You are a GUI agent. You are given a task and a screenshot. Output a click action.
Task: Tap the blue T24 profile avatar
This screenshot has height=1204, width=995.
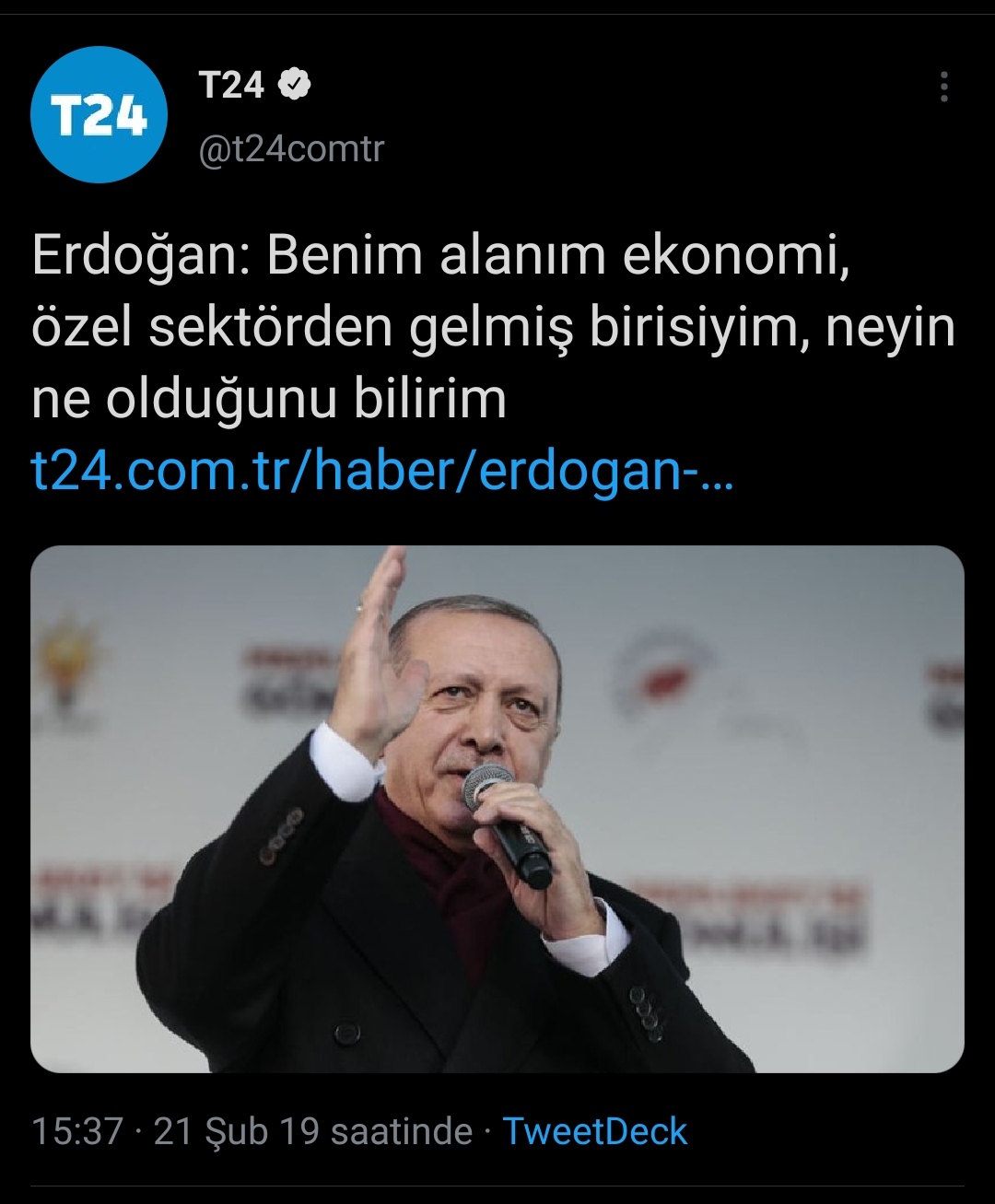(99, 115)
